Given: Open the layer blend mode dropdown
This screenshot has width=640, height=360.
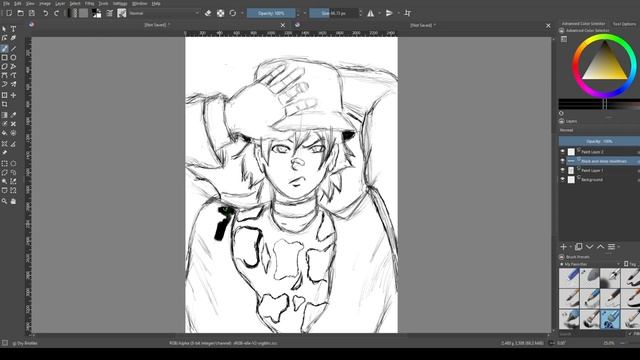Looking at the screenshot, I should point(599,130).
